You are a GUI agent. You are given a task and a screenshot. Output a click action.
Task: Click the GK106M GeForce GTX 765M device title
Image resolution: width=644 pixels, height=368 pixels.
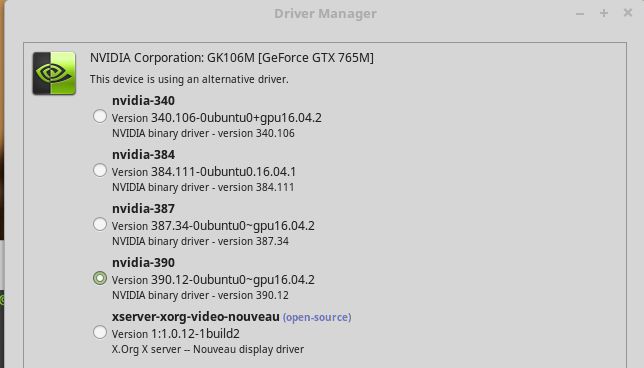point(232,58)
